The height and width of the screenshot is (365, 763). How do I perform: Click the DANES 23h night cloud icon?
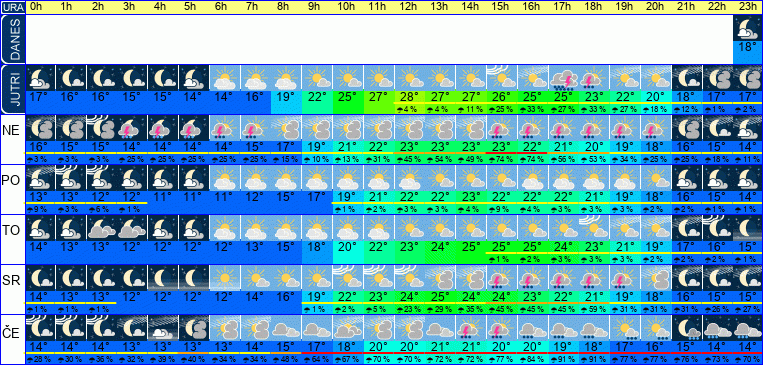(748, 28)
